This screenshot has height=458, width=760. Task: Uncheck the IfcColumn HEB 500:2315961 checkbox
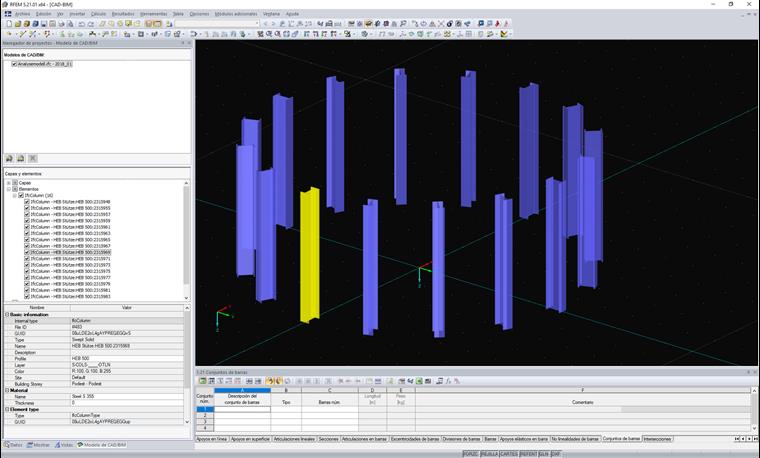27,227
